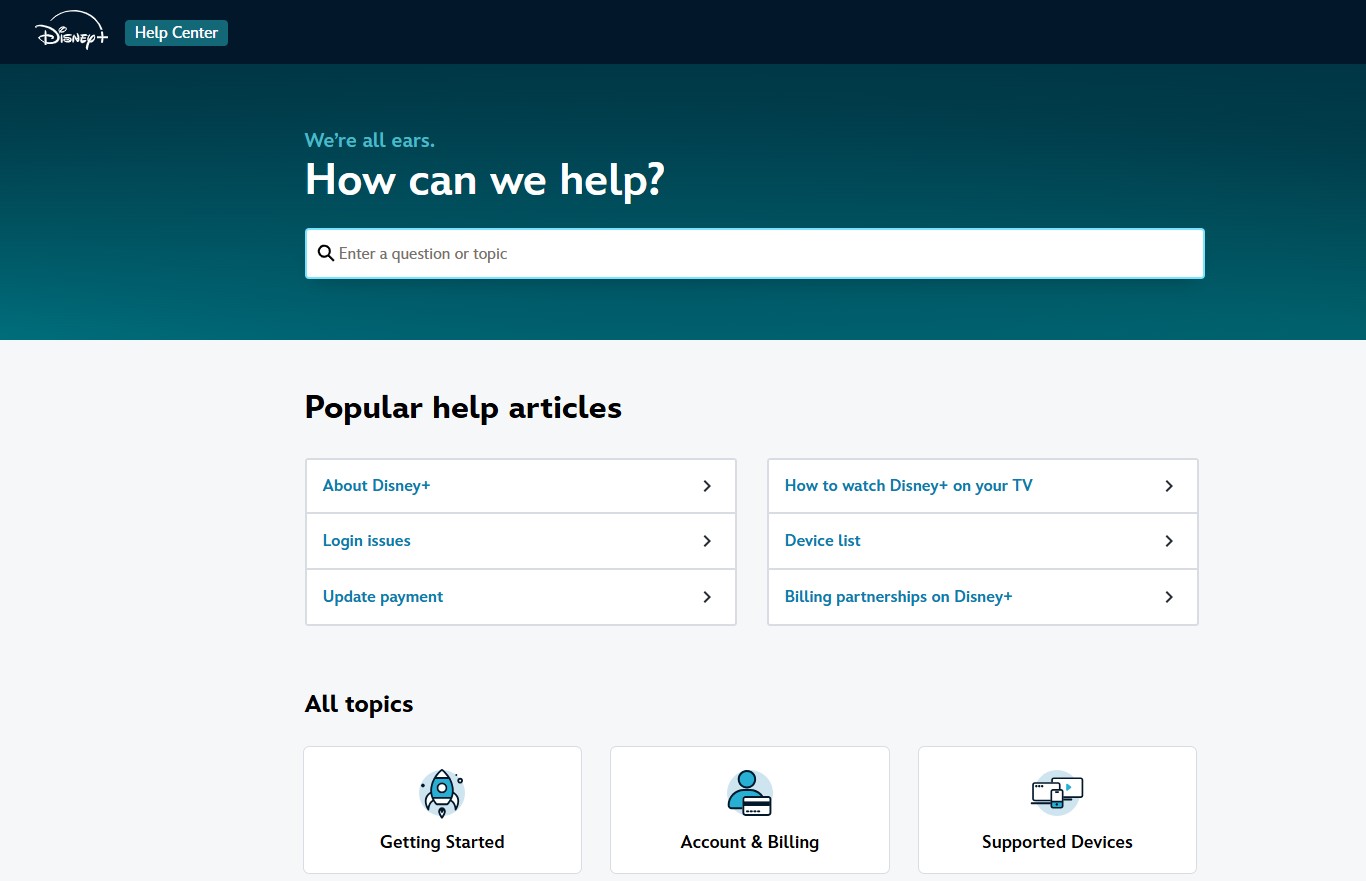Open the About Disney+ article
The height and width of the screenshot is (881, 1366).
[x=521, y=486]
